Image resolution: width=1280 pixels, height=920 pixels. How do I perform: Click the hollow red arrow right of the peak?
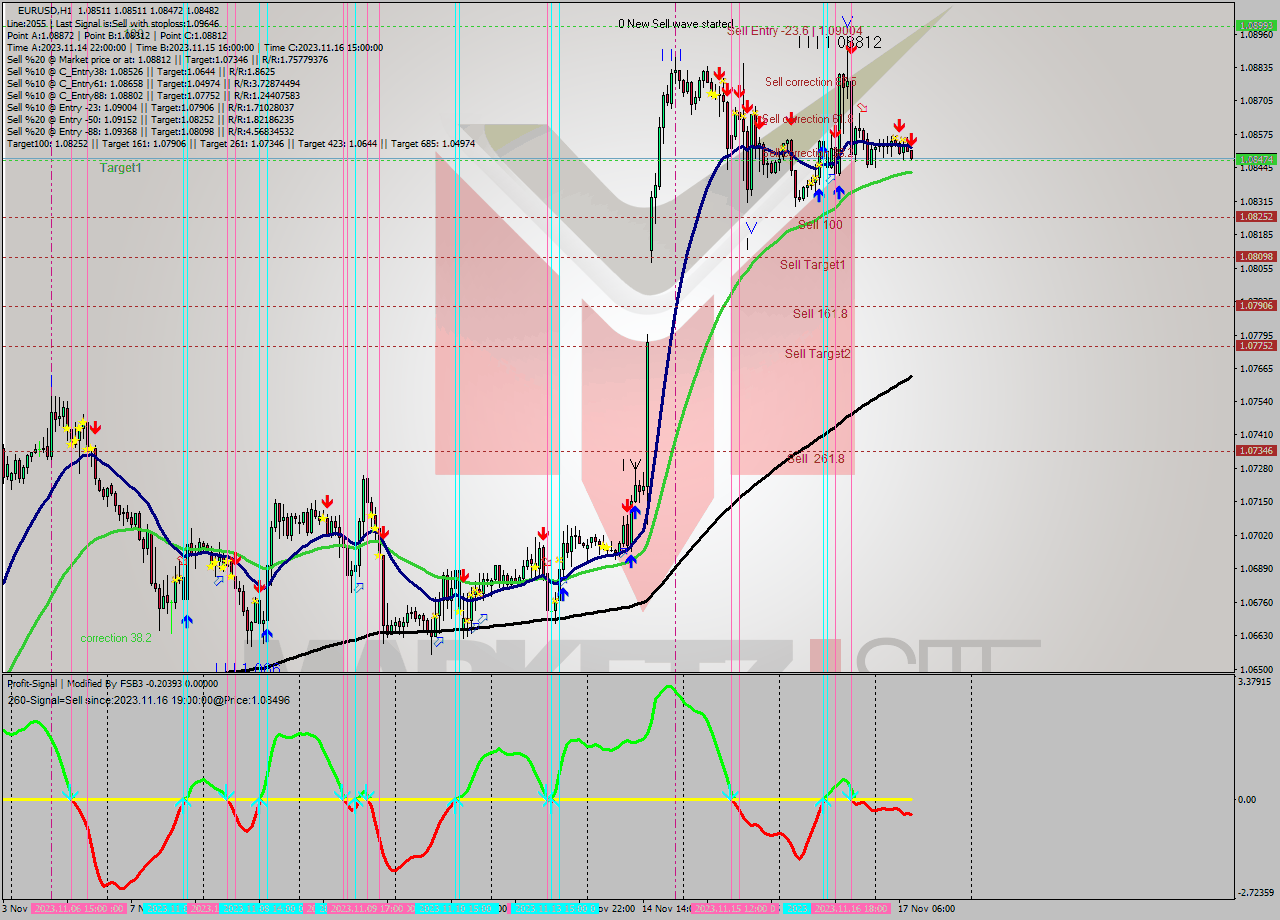tap(862, 107)
